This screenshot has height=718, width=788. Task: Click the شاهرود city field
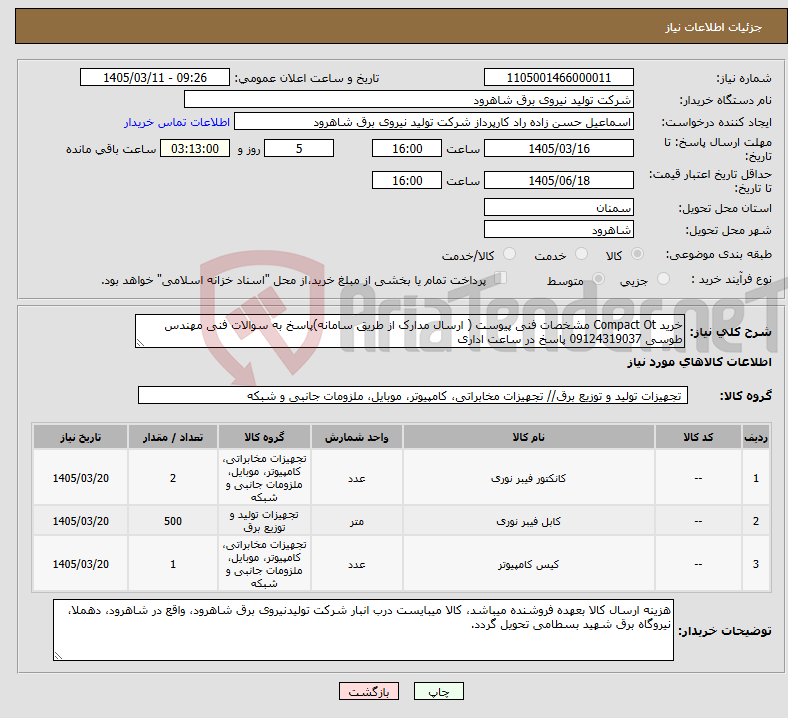tap(558, 230)
